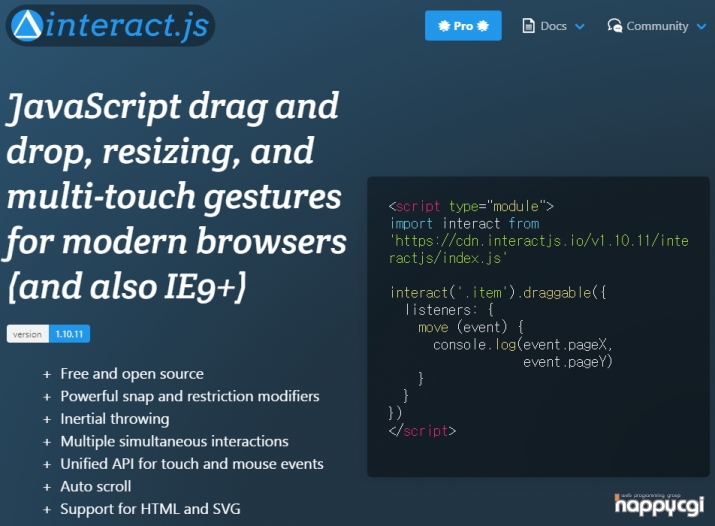The height and width of the screenshot is (526, 715).
Task: Click the version 1.10.11 badge
Action: [48, 334]
